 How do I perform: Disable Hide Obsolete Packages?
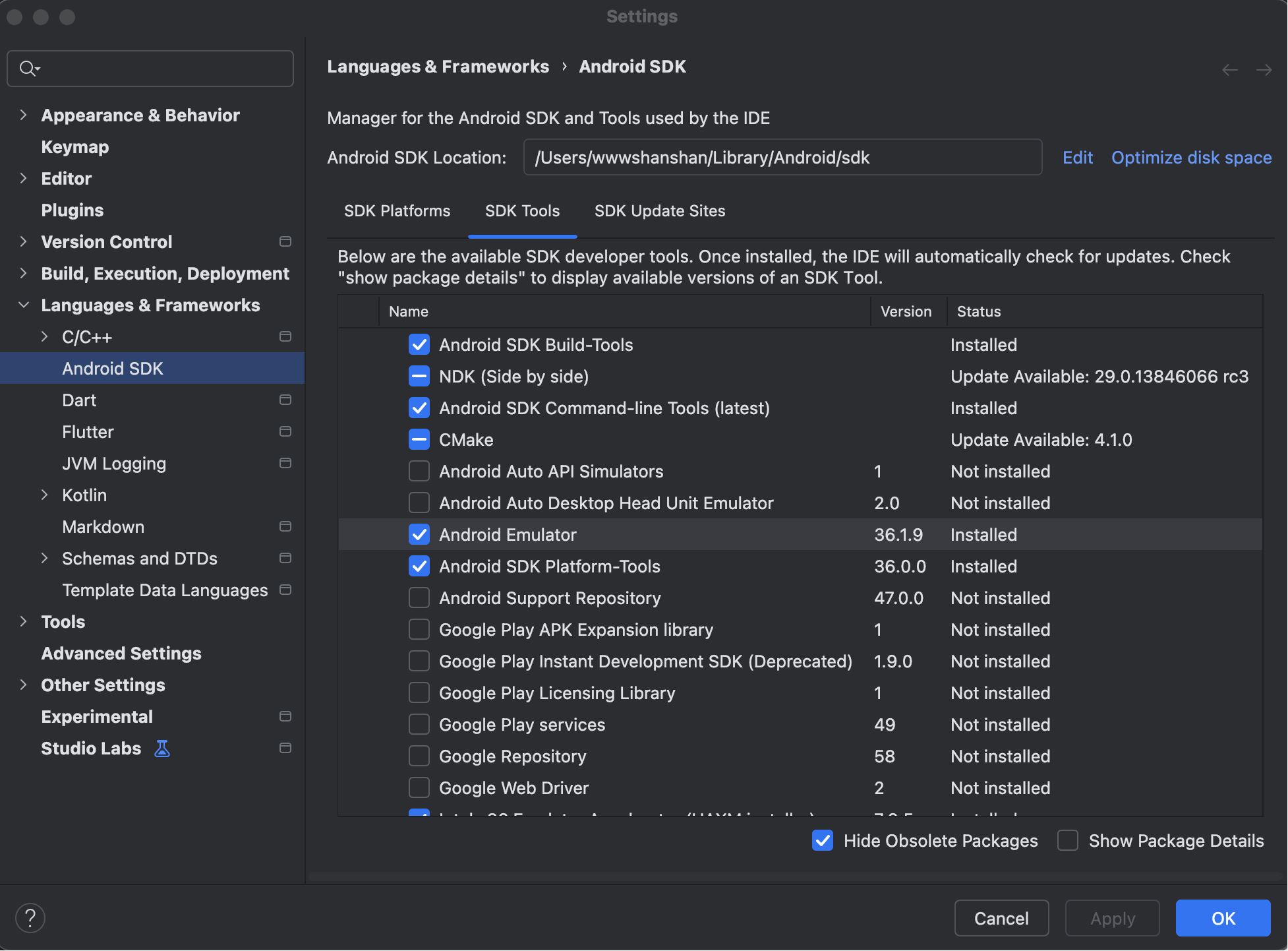point(823,841)
